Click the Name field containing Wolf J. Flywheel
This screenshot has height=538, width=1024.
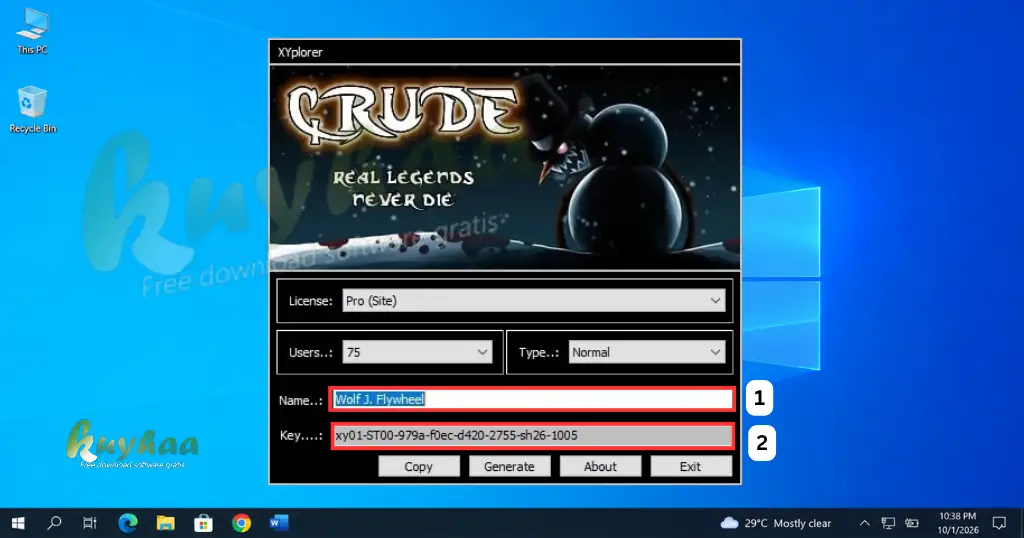532,400
